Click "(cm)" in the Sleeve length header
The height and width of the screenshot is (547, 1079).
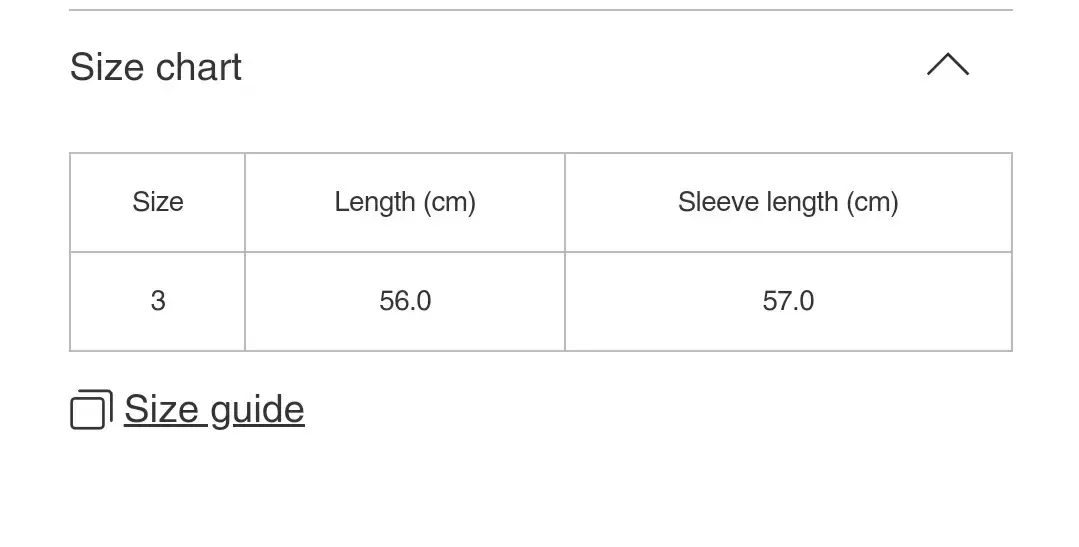click(x=872, y=202)
